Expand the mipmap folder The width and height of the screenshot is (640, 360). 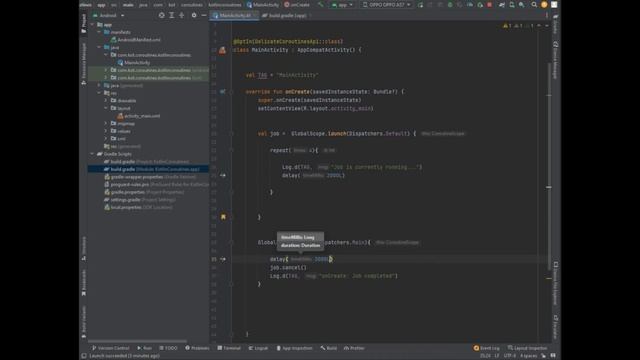106,123
